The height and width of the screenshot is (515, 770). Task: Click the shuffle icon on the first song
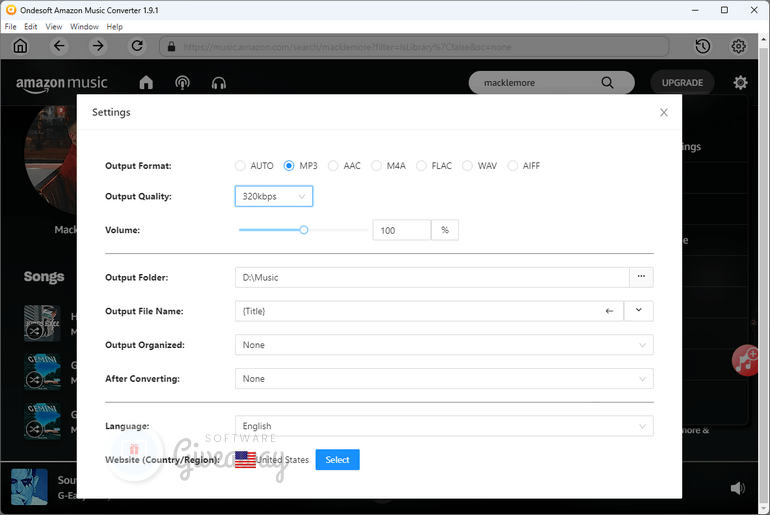click(34, 331)
